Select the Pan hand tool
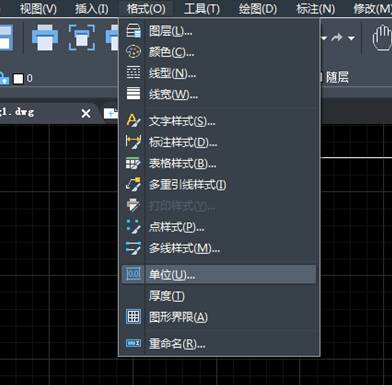Image resolution: width=392 pixels, height=385 pixels. [x=382, y=38]
